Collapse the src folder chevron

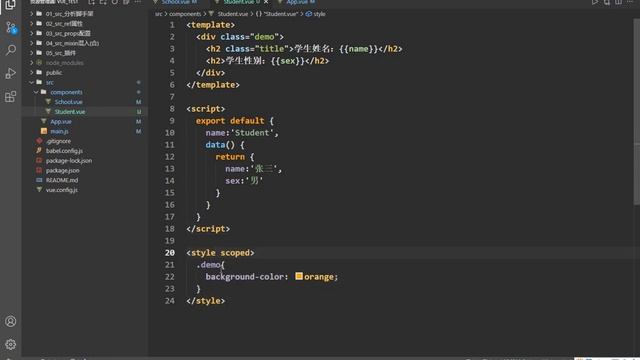[x=31, y=82]
